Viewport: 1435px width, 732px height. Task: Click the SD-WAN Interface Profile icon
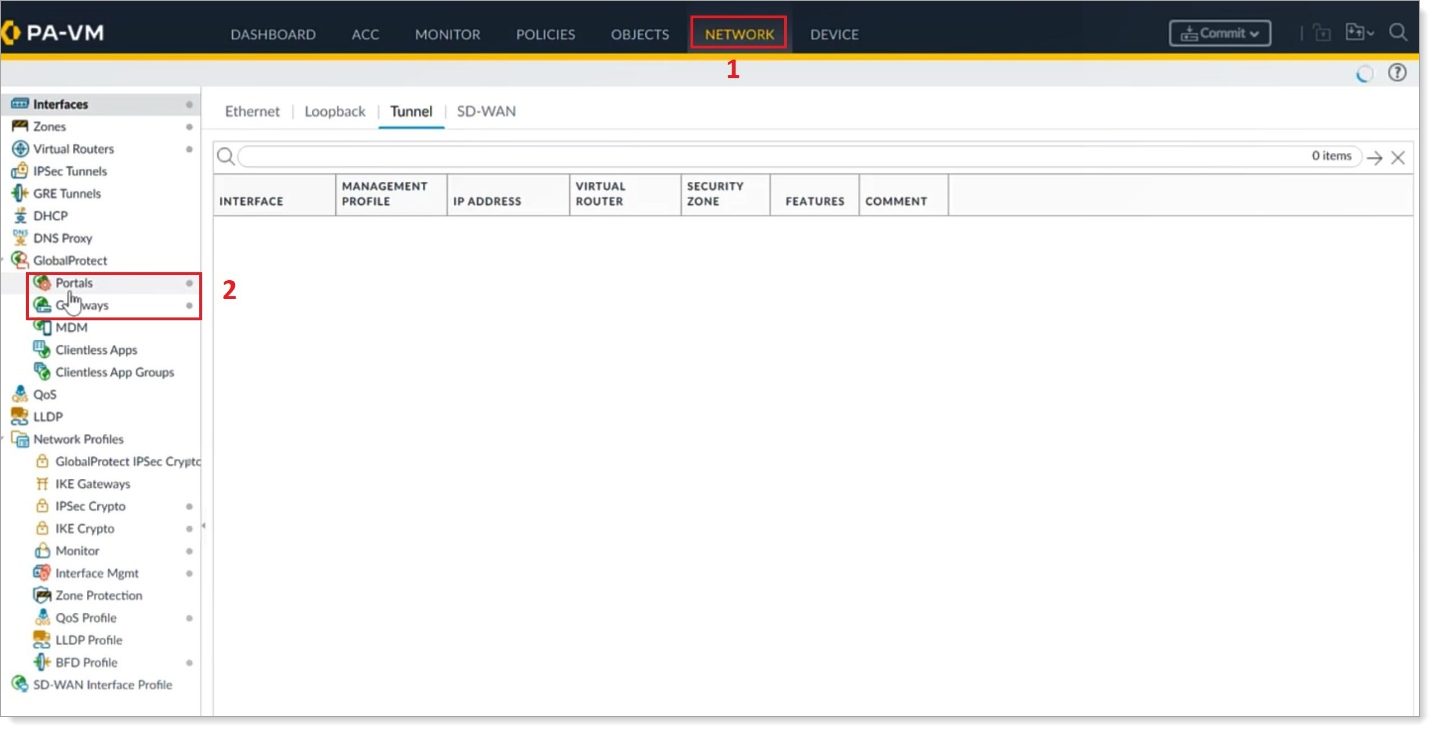19,685
